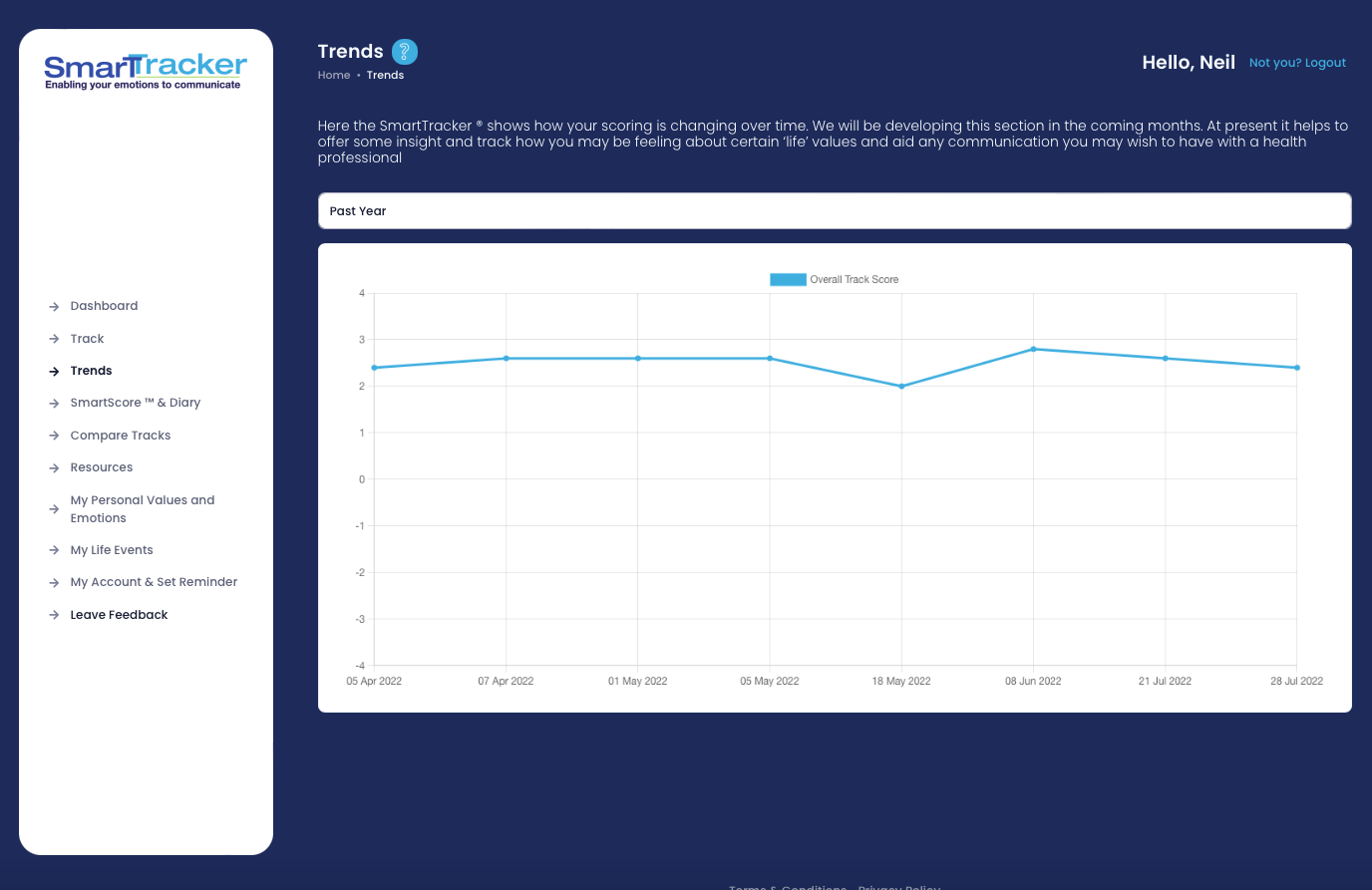This screenshot has height=890, width=1372.
Task: Select My Personal Values and Emotions
Action: coord(142,508)
